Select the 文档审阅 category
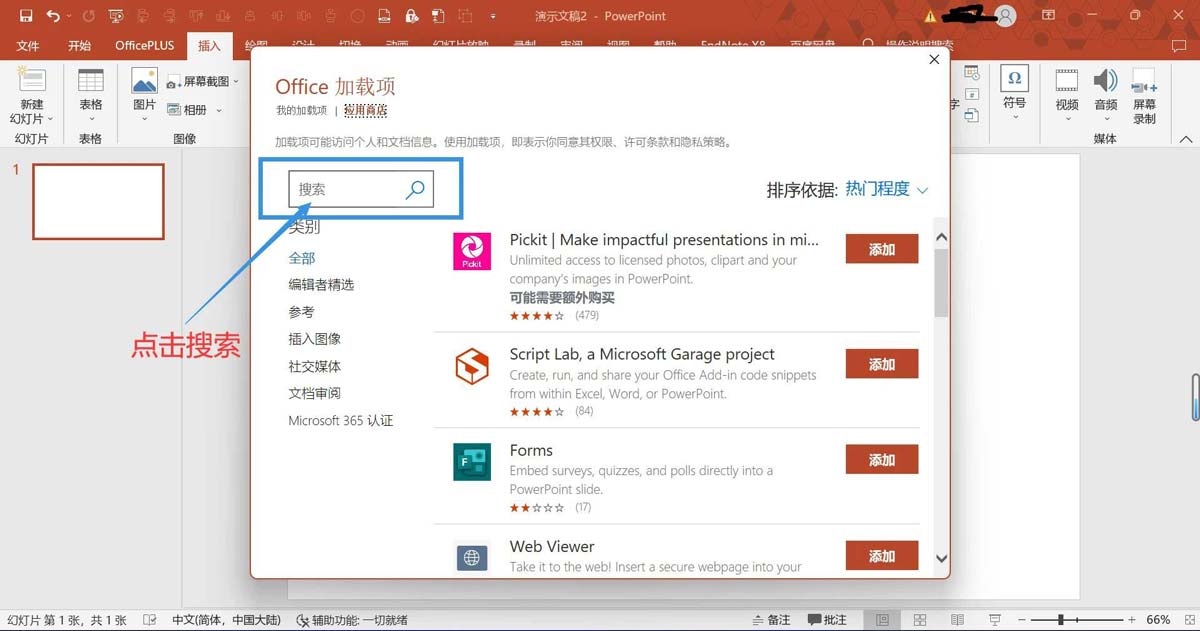 pos(315,393)
